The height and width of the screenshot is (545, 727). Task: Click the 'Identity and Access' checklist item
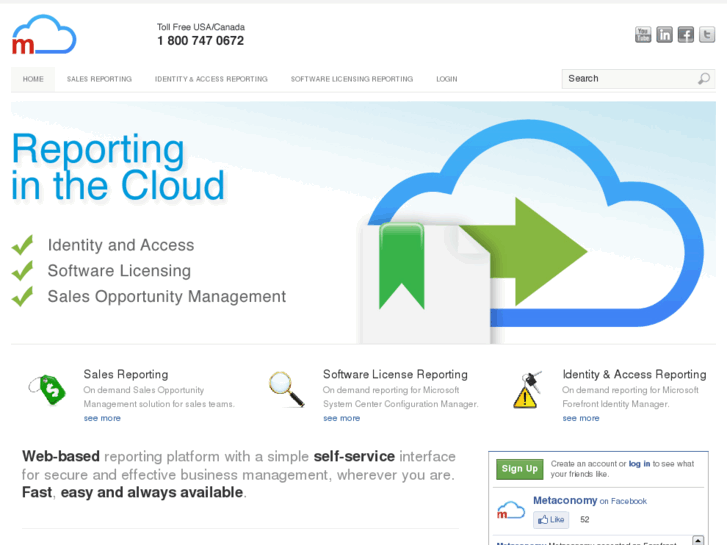tap(121, 245)
